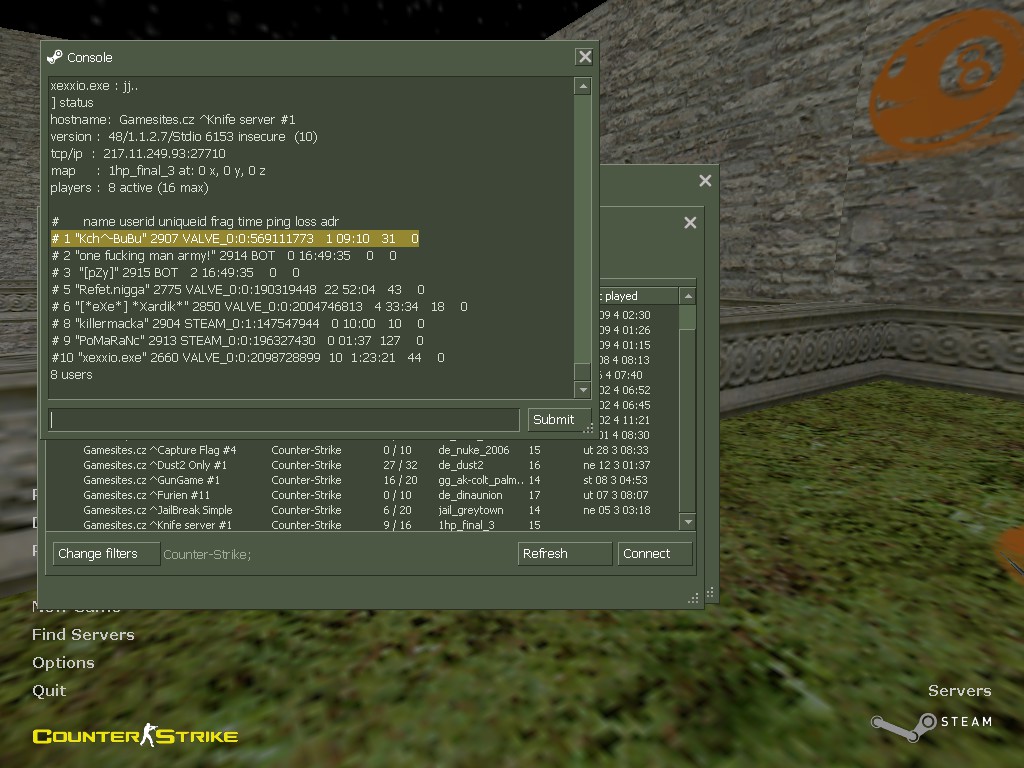The image size is (1024, 768).
Task: Click the tcp/ip 217.11.249.93:27710 line
Action: (138, 153)
